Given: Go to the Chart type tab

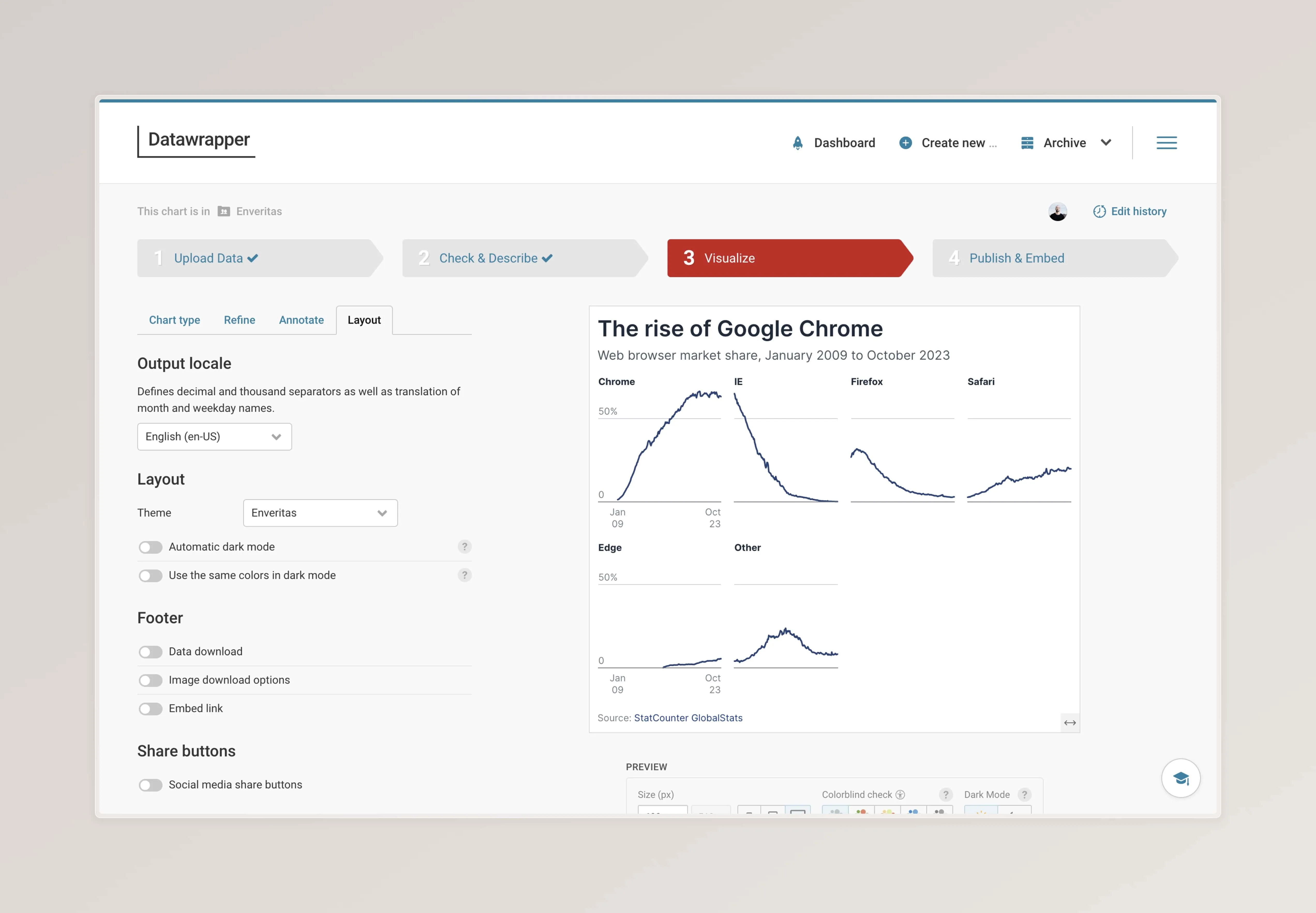Looking at the screenshot, I should pos(174,320).
